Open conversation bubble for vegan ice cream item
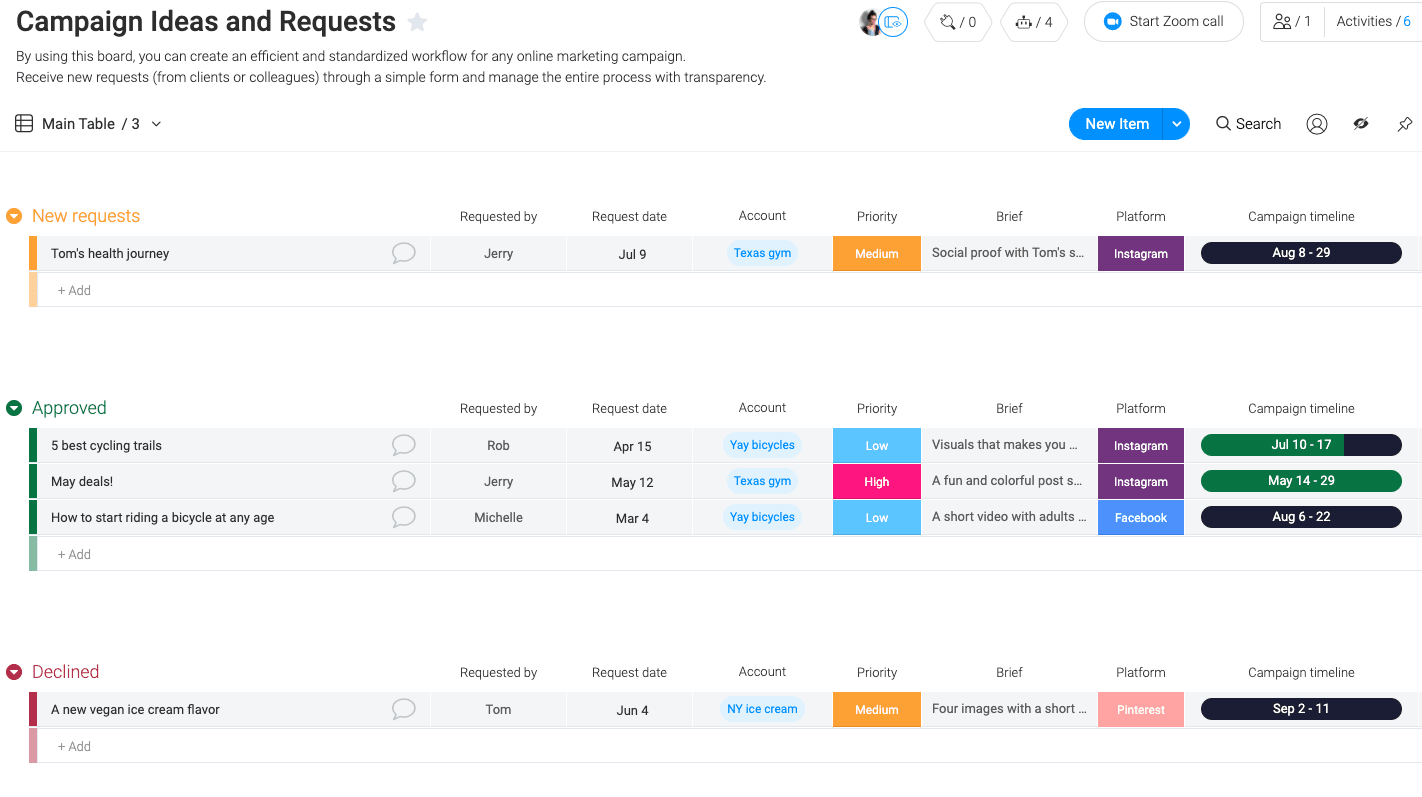 403,709
